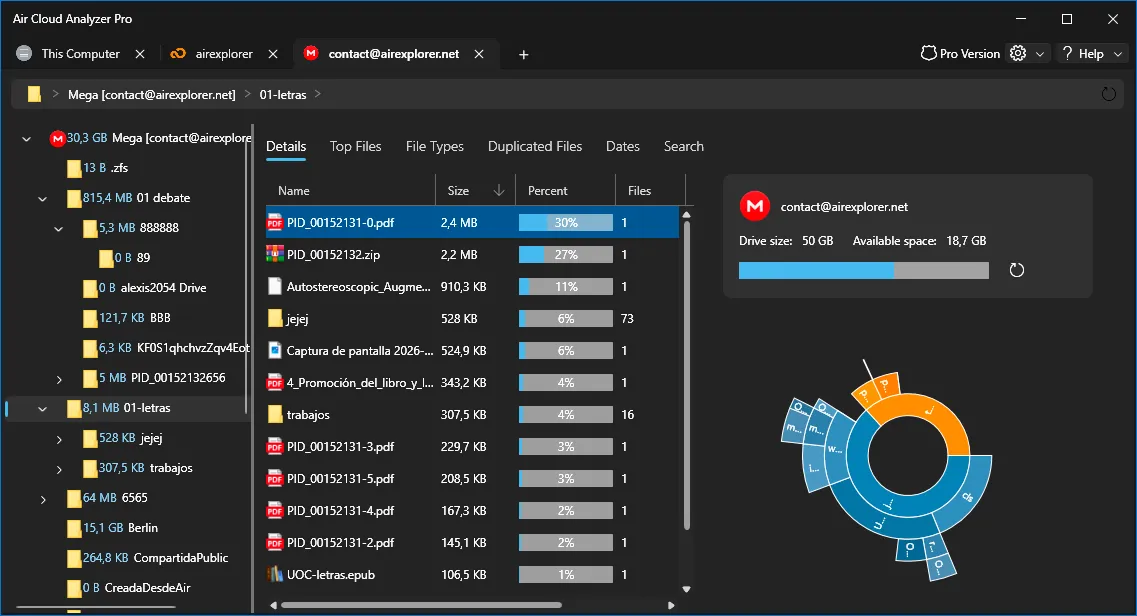
Task: Switch to the File Types tab
Action: click(x=434, y=146)
